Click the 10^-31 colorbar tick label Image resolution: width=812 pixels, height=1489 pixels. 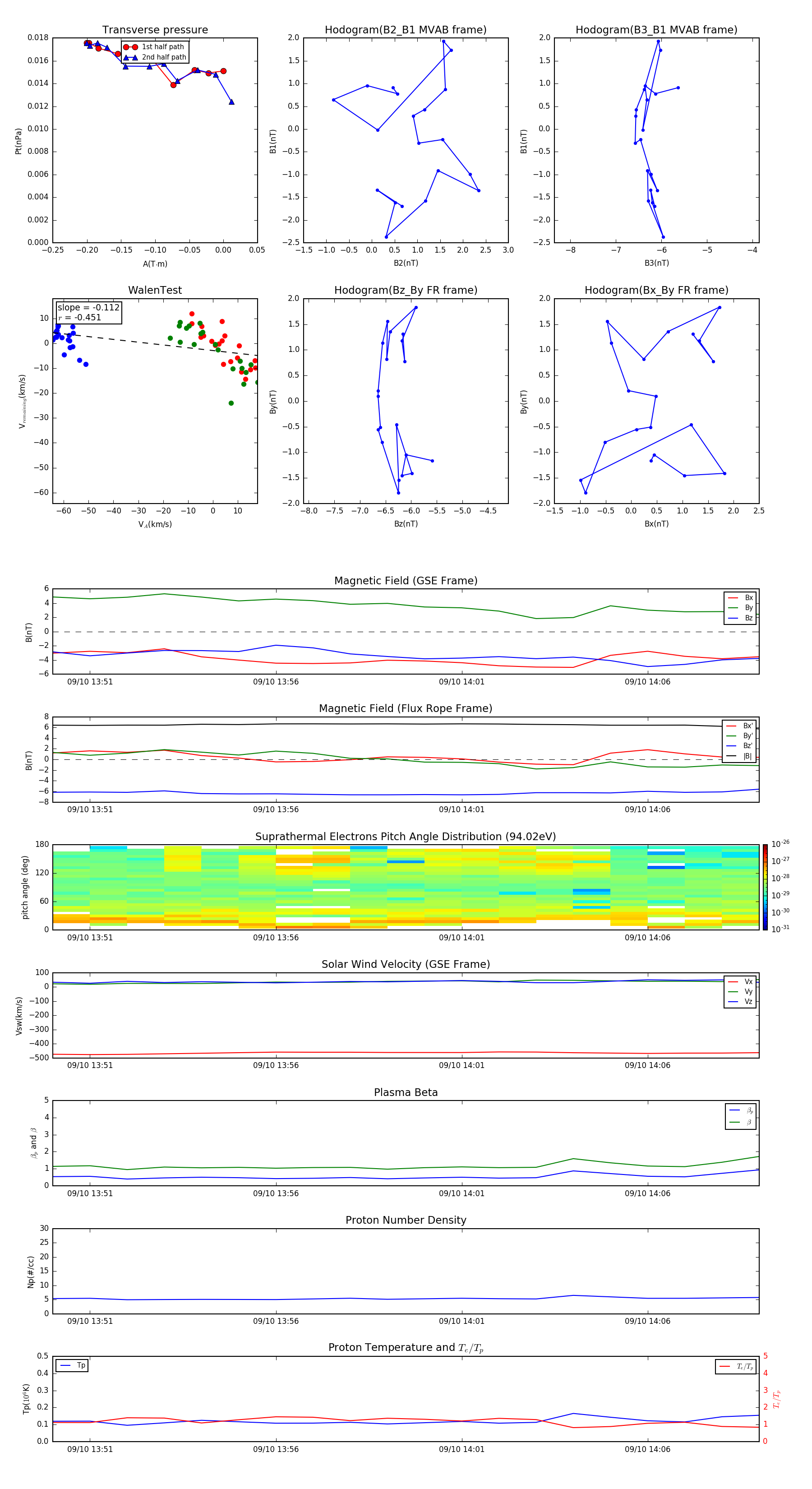[780, 929]
